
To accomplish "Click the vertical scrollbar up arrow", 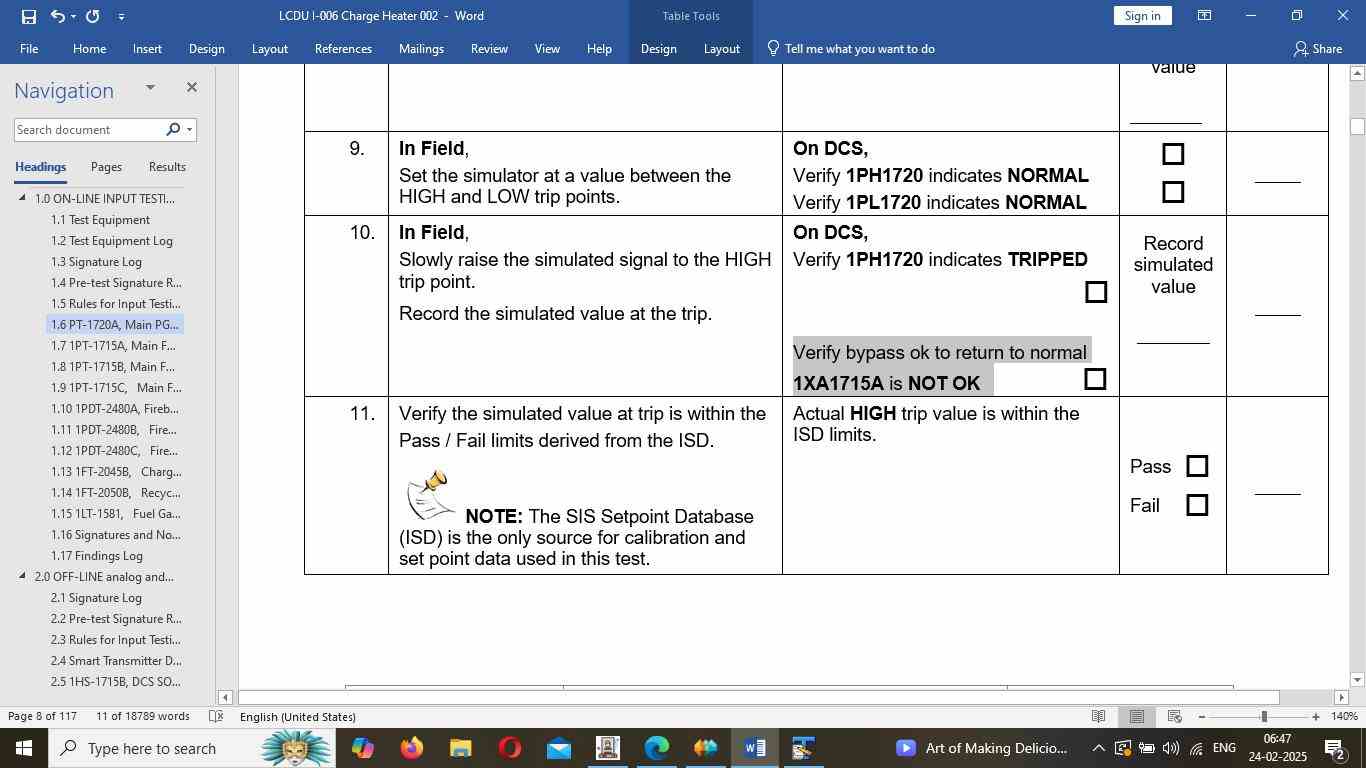I will 1357,73.
